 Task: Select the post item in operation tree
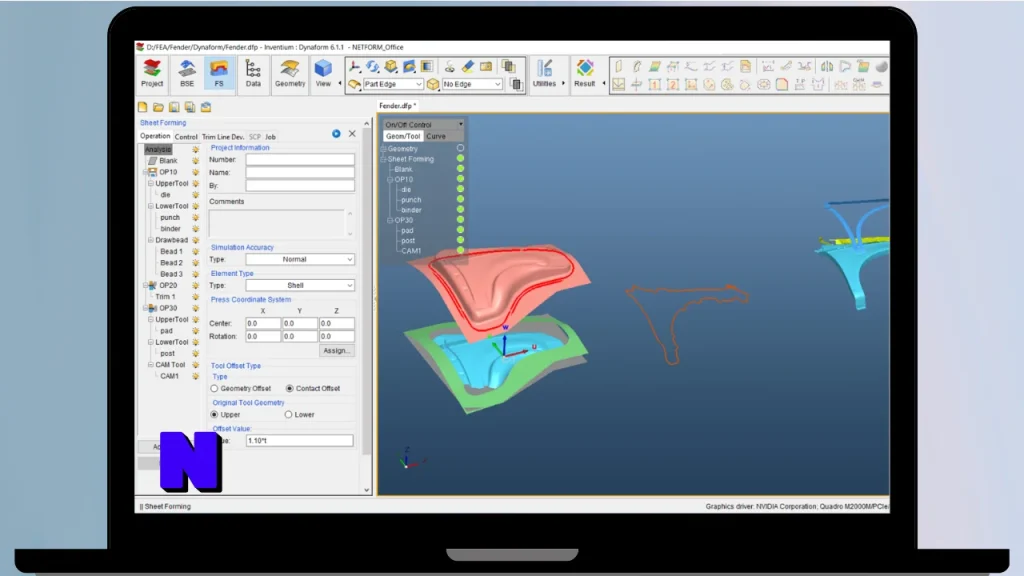tap(167, 353)
